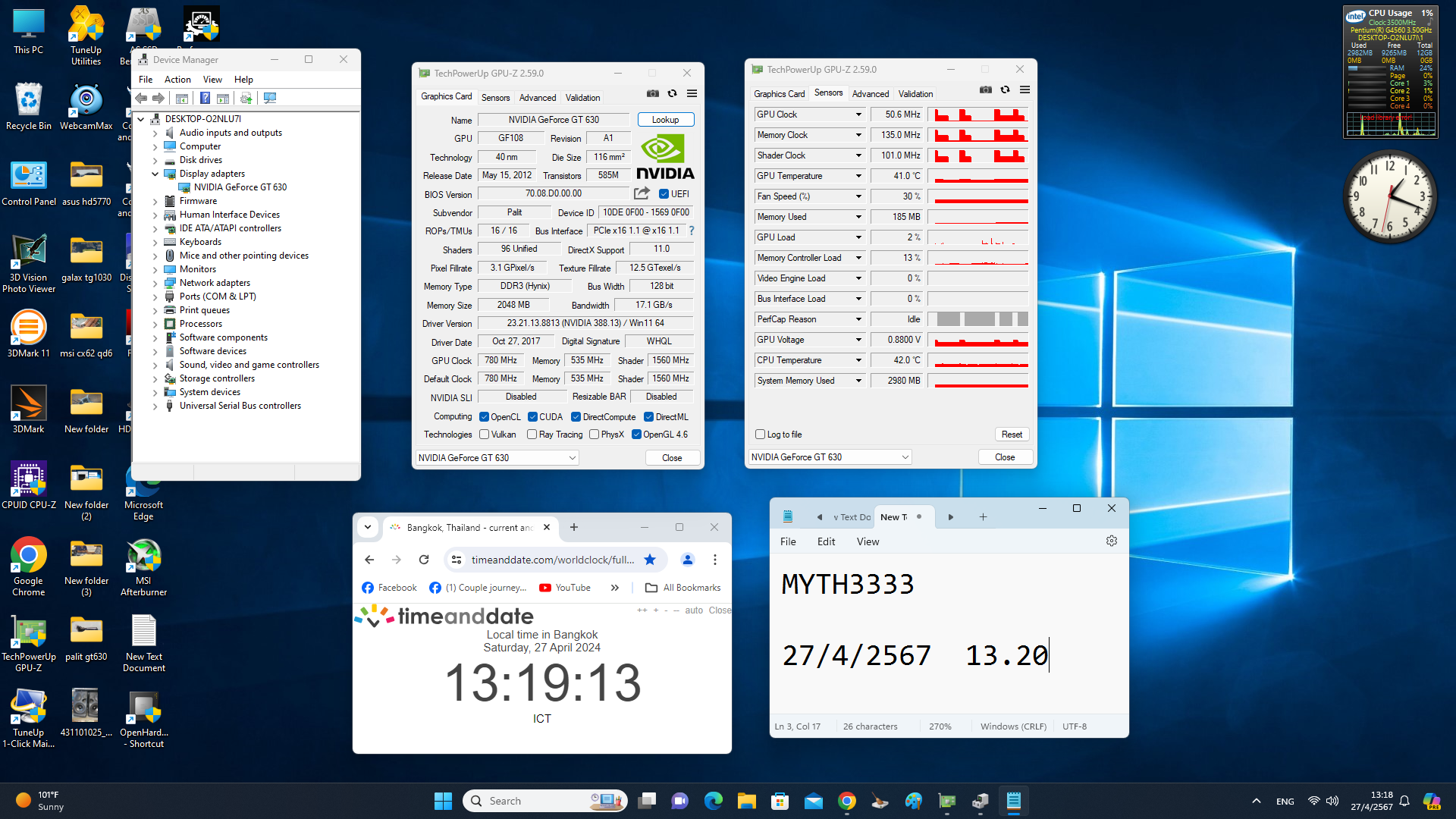Open Microsoft Store from the taskbar

pos(780,801)
